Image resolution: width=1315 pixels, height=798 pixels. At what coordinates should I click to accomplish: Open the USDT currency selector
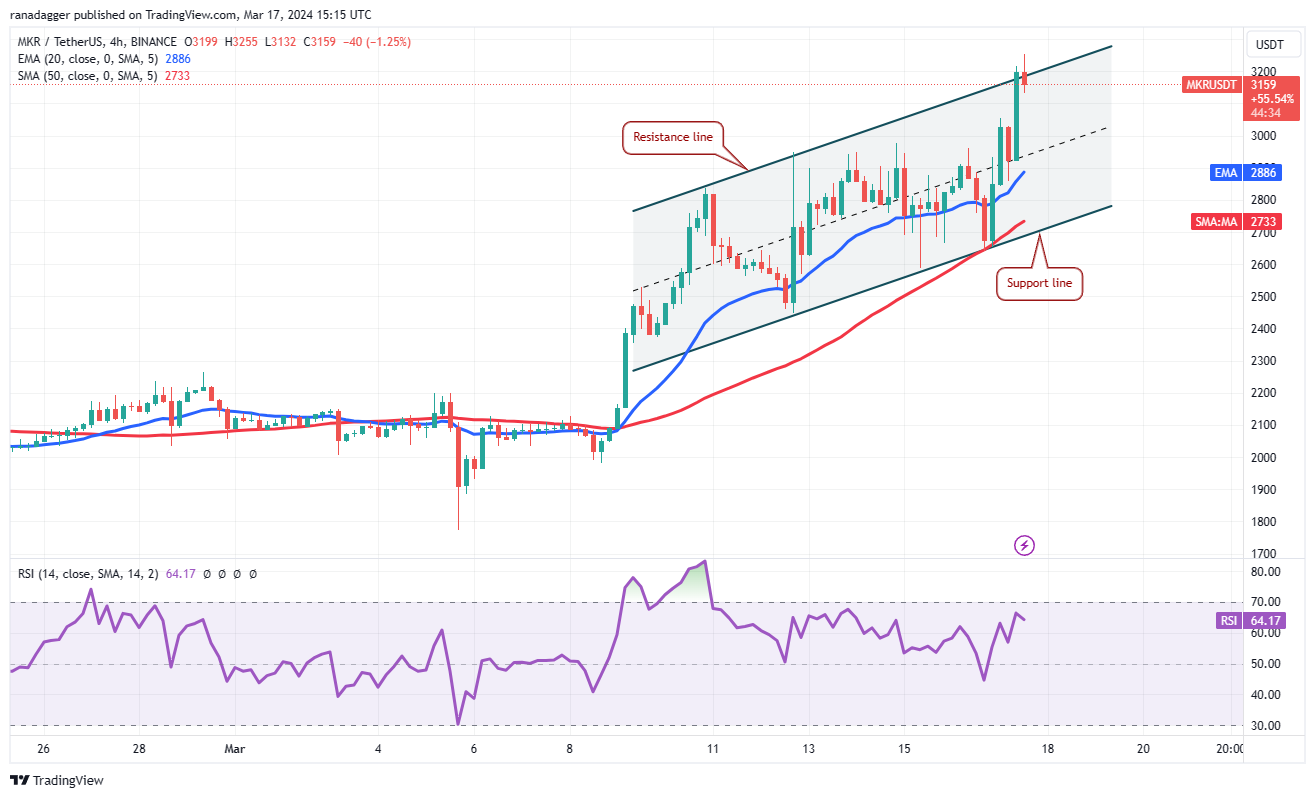[1270, 44]
